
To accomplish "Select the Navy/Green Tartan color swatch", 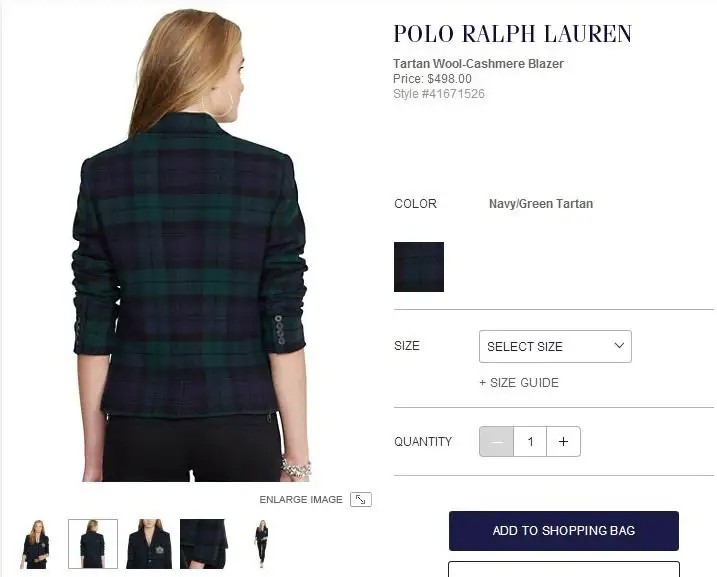I will (x=419, y=267).
